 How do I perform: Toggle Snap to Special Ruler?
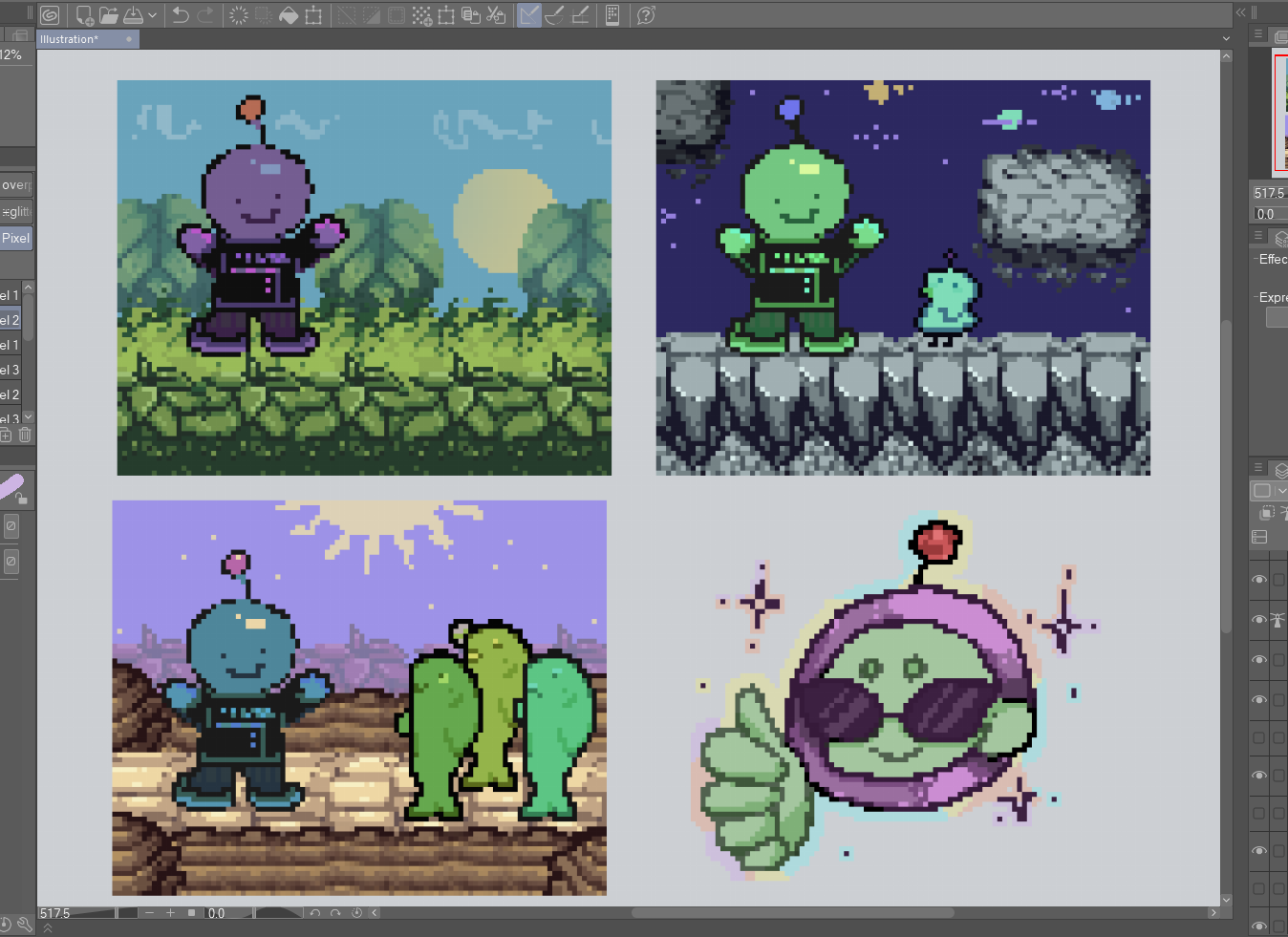pyautogui.click(x=554, y=15)
